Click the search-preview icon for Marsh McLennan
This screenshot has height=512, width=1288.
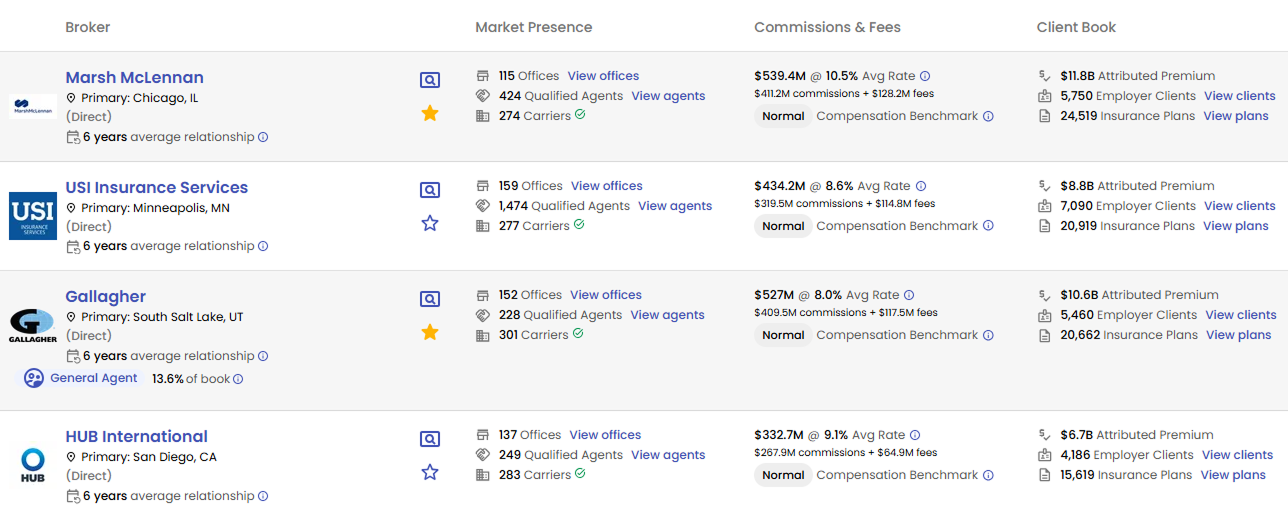430,80
